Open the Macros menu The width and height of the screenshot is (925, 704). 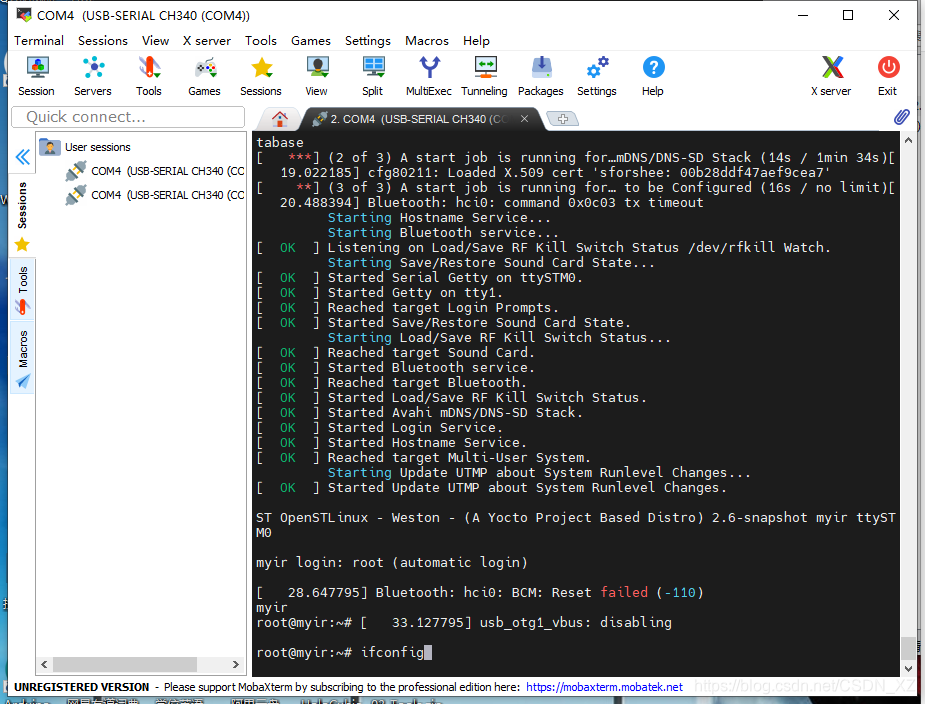pos(426,41)
